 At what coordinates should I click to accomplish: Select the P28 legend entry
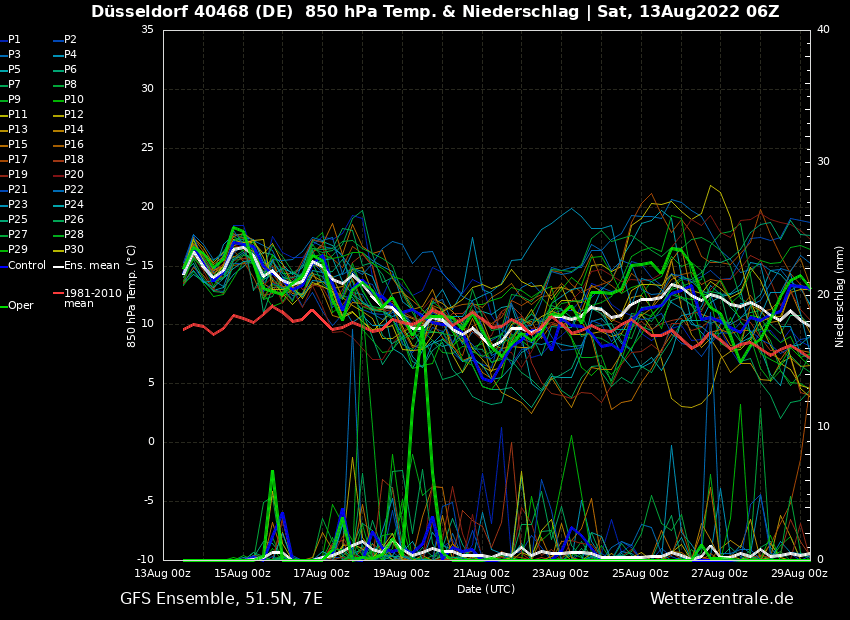click(x=74, y=235)
